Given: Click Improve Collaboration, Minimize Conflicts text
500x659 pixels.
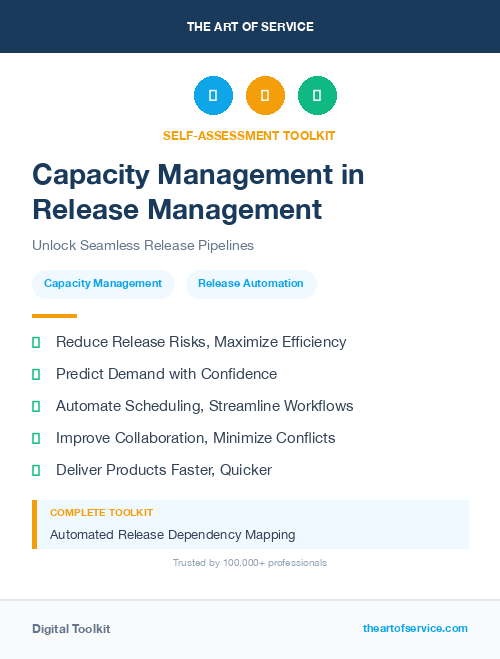Looking at the screenshot, I should (x=195, y=438).
